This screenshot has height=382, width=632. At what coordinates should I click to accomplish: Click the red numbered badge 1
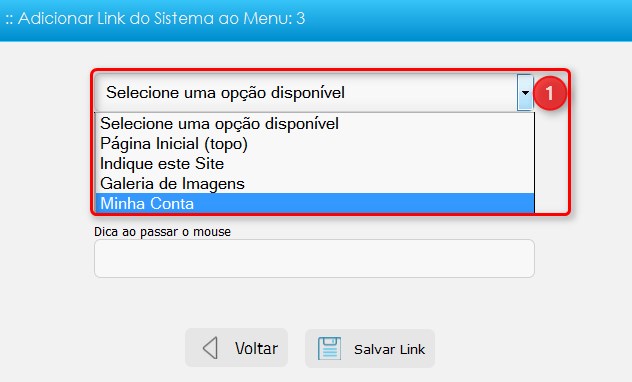[x=550, y=93]
